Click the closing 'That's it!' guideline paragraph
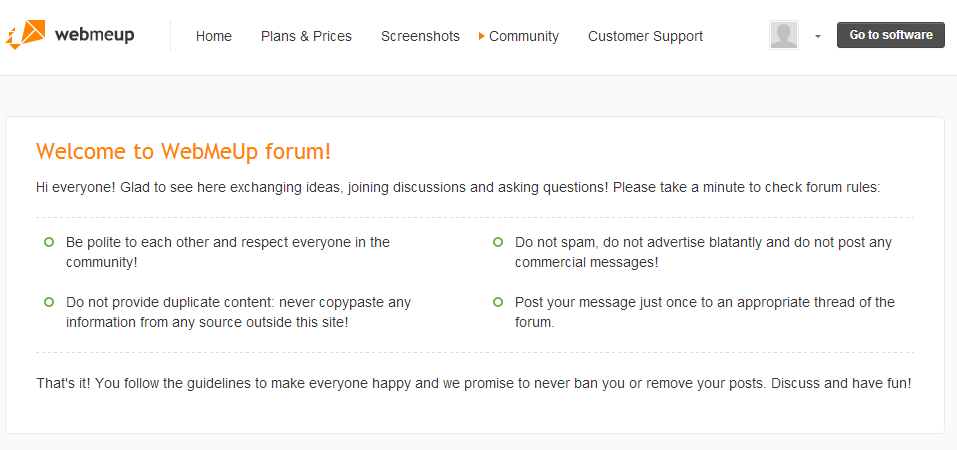Screen dimensions: 957x450 click(x=474, y=384)
